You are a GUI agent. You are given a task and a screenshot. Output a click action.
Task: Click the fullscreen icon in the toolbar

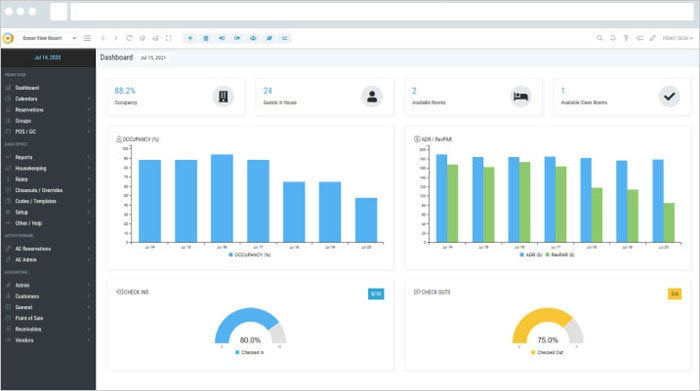(x=169, y=38)
